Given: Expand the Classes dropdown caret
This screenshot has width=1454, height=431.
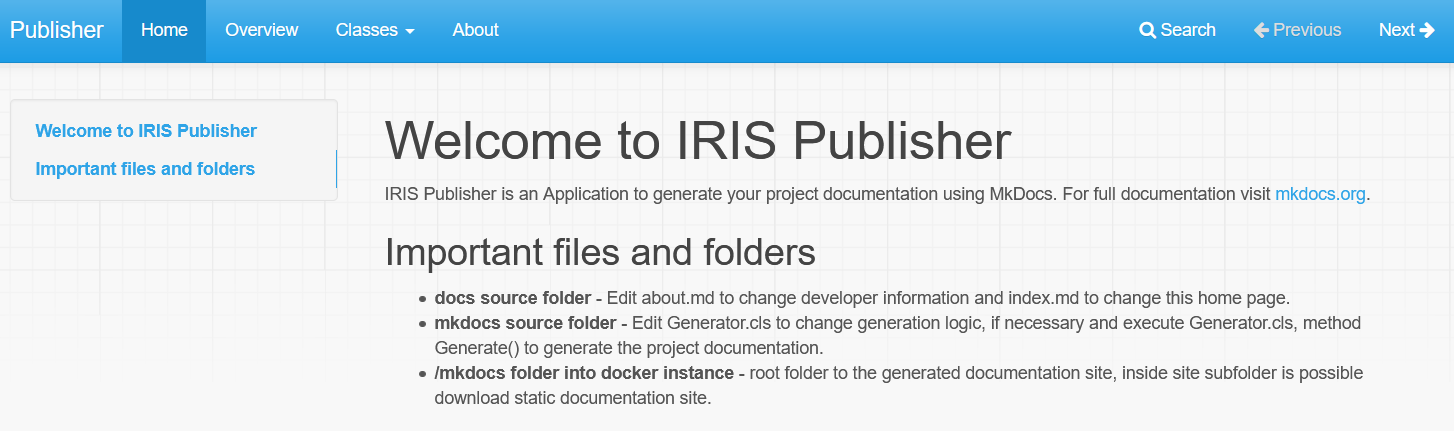Looking at the screenshot, I should coord(410,32).
